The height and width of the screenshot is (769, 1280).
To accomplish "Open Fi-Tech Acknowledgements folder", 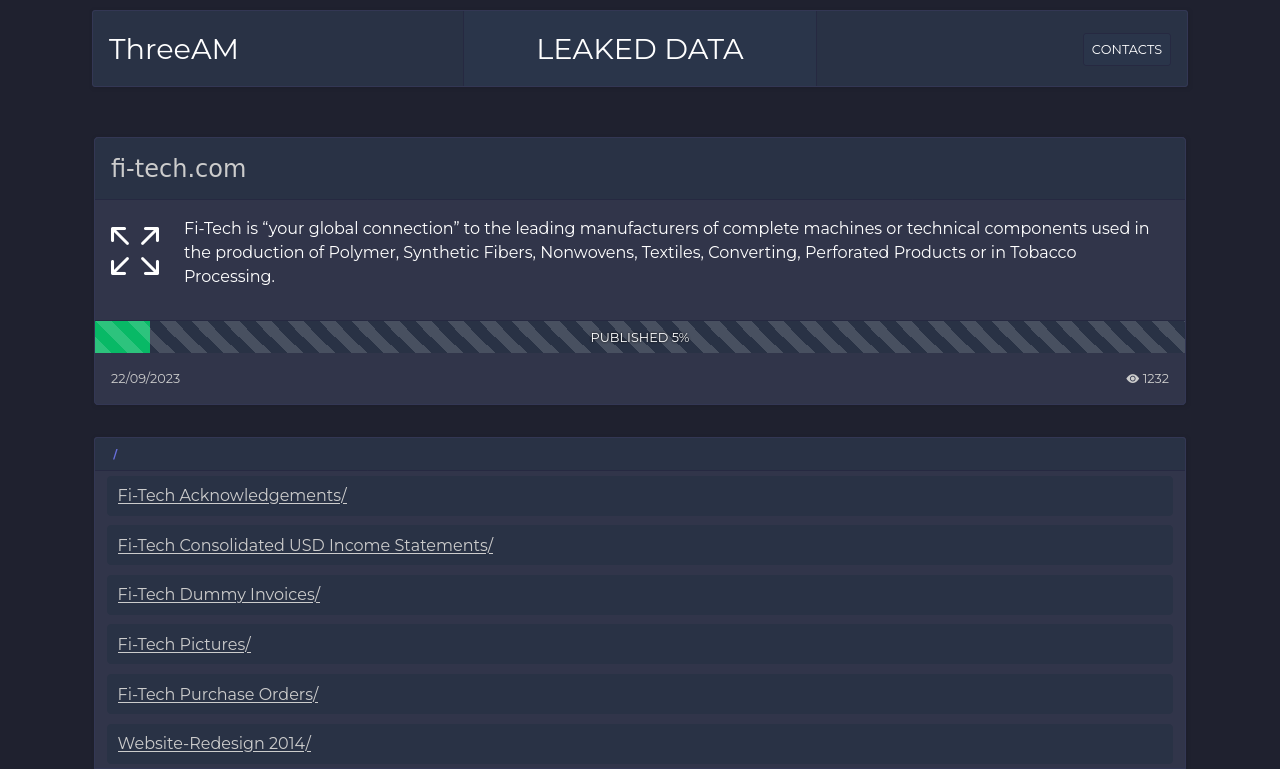I will pyautogui.click(x=232, y=496).
